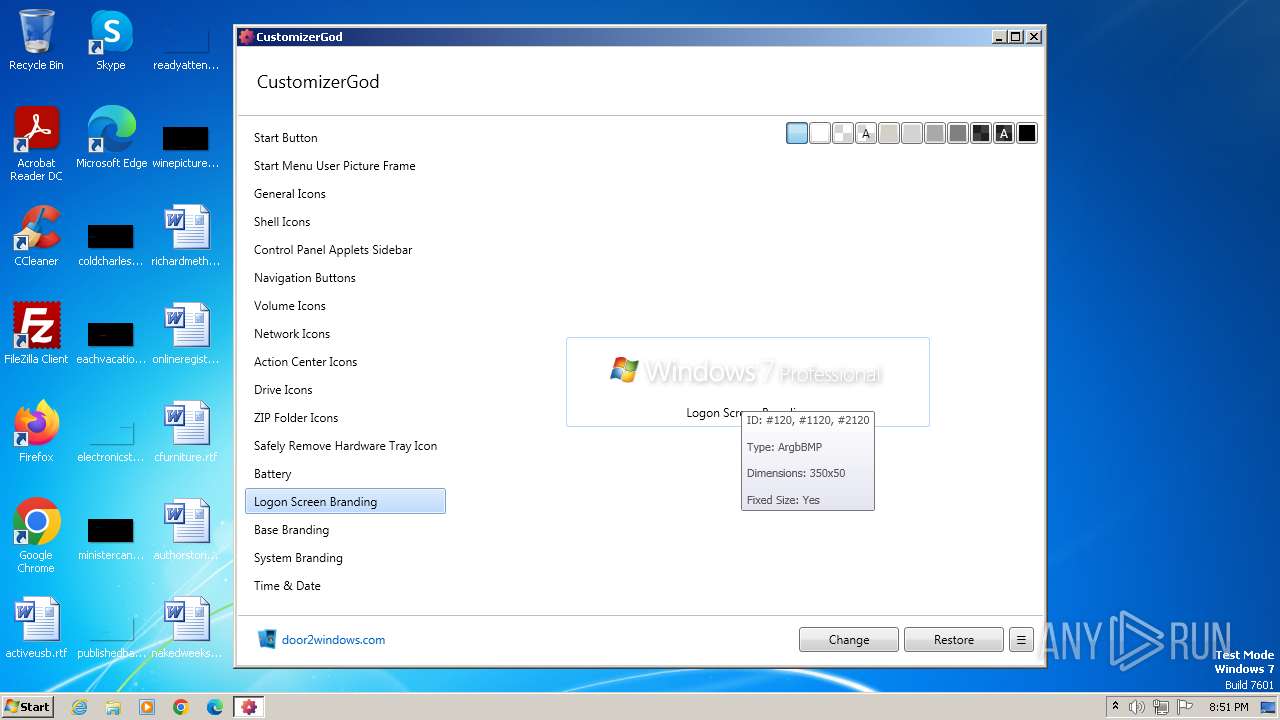Click CustomizerGod taskbar button
The image size is (1280, 720).
(x=249, y=707)
